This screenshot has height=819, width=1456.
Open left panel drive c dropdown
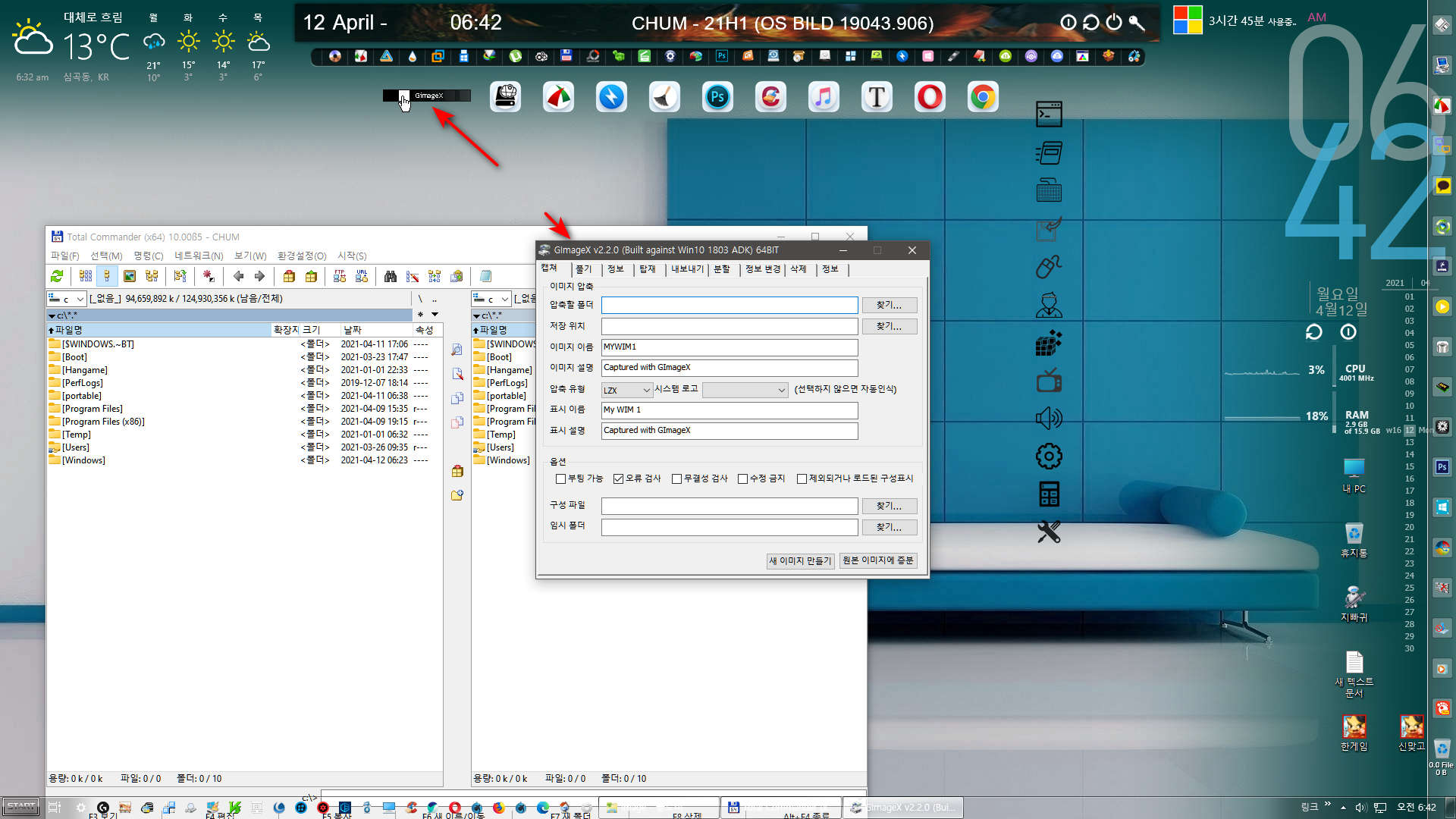click(66, 299)
